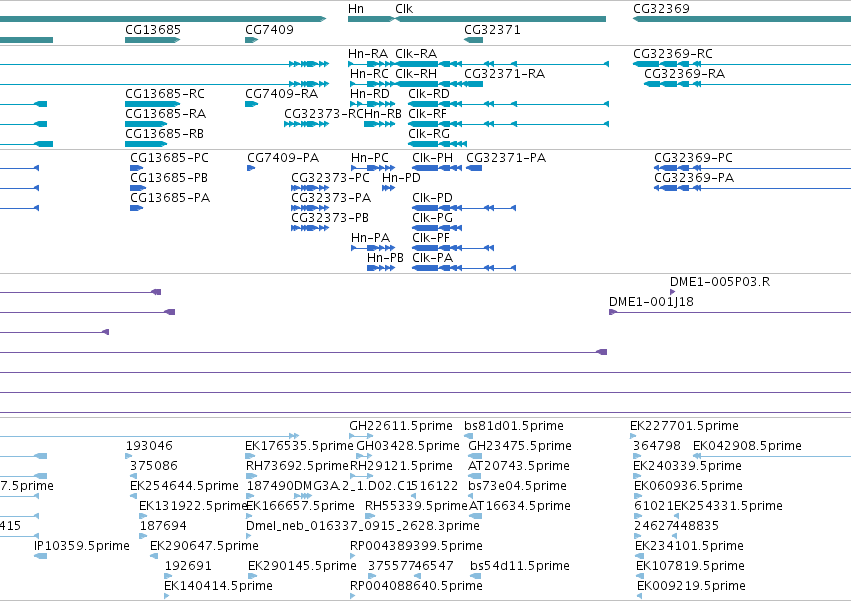Click EST IP10359.5prime
Screen dimensions: 851x601
(40, 555)
